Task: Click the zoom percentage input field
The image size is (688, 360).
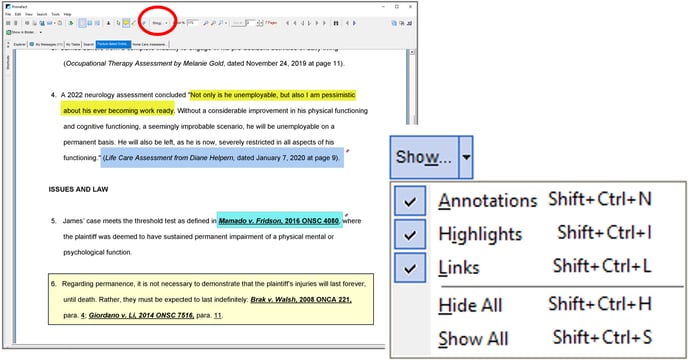Action: point(193,23)
